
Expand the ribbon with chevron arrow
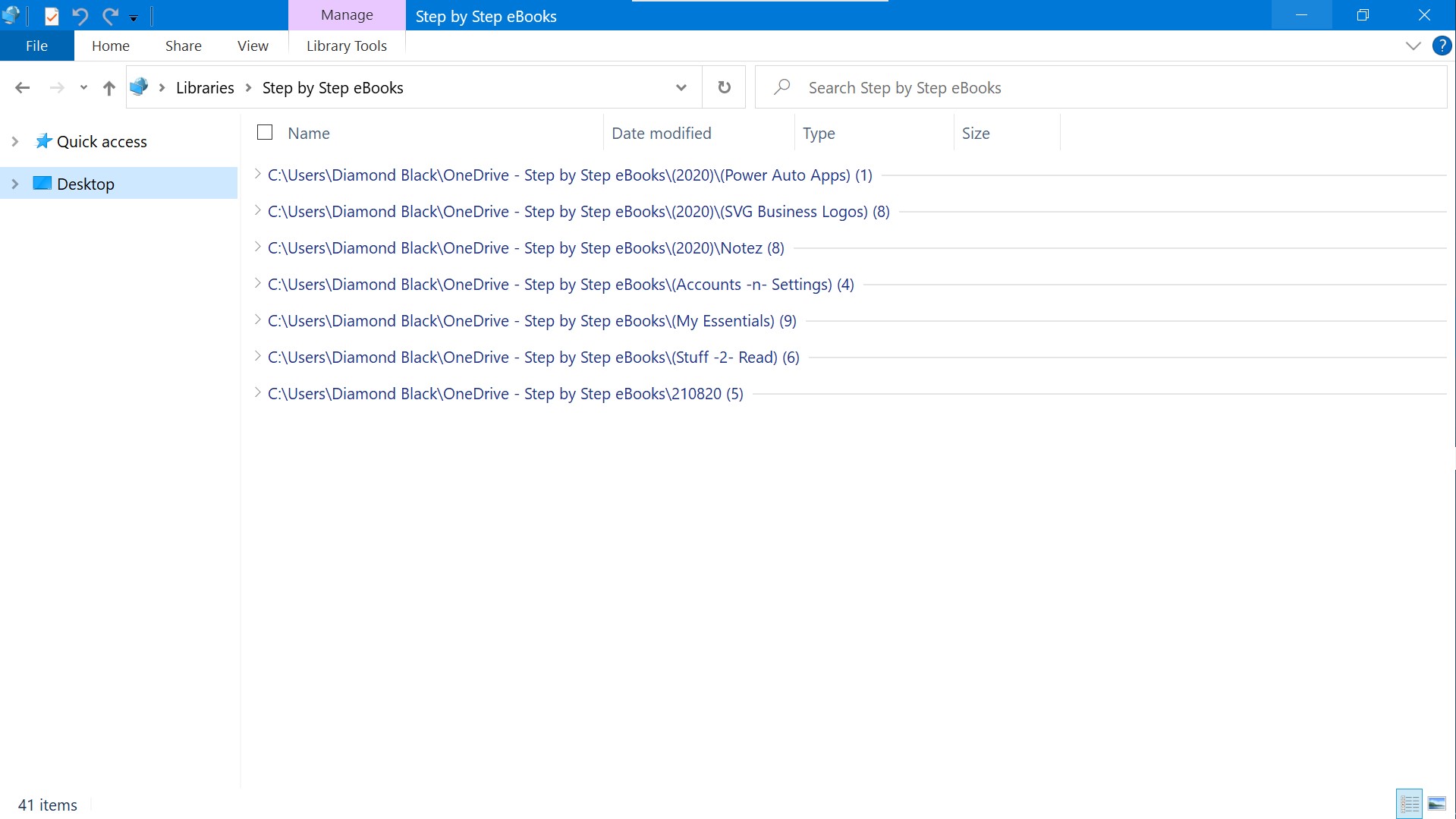point(1413,46)
